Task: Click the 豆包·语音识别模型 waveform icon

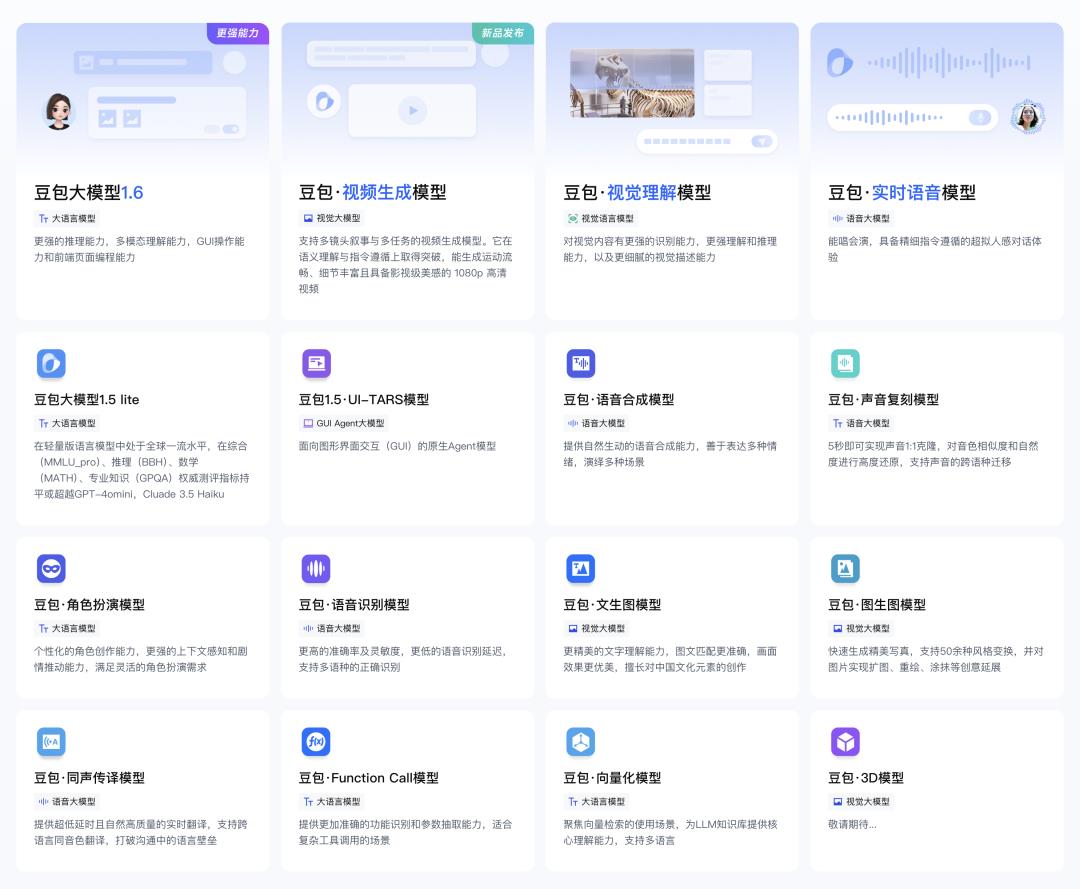Action: tap(316, 568)
